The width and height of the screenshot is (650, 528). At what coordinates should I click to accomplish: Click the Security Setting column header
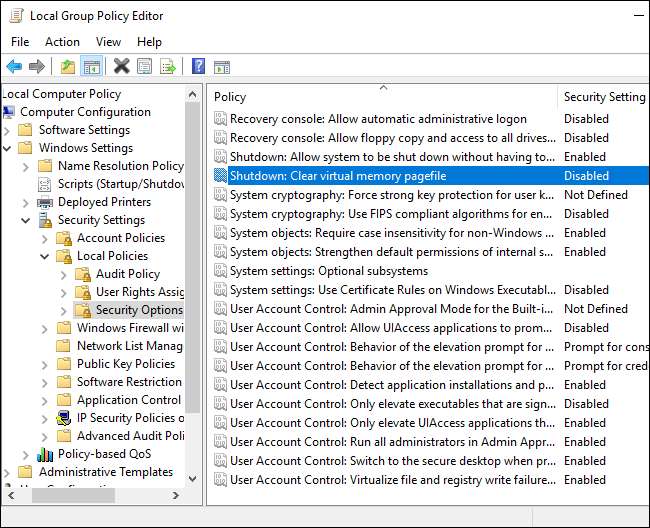[x=604, y=97]
